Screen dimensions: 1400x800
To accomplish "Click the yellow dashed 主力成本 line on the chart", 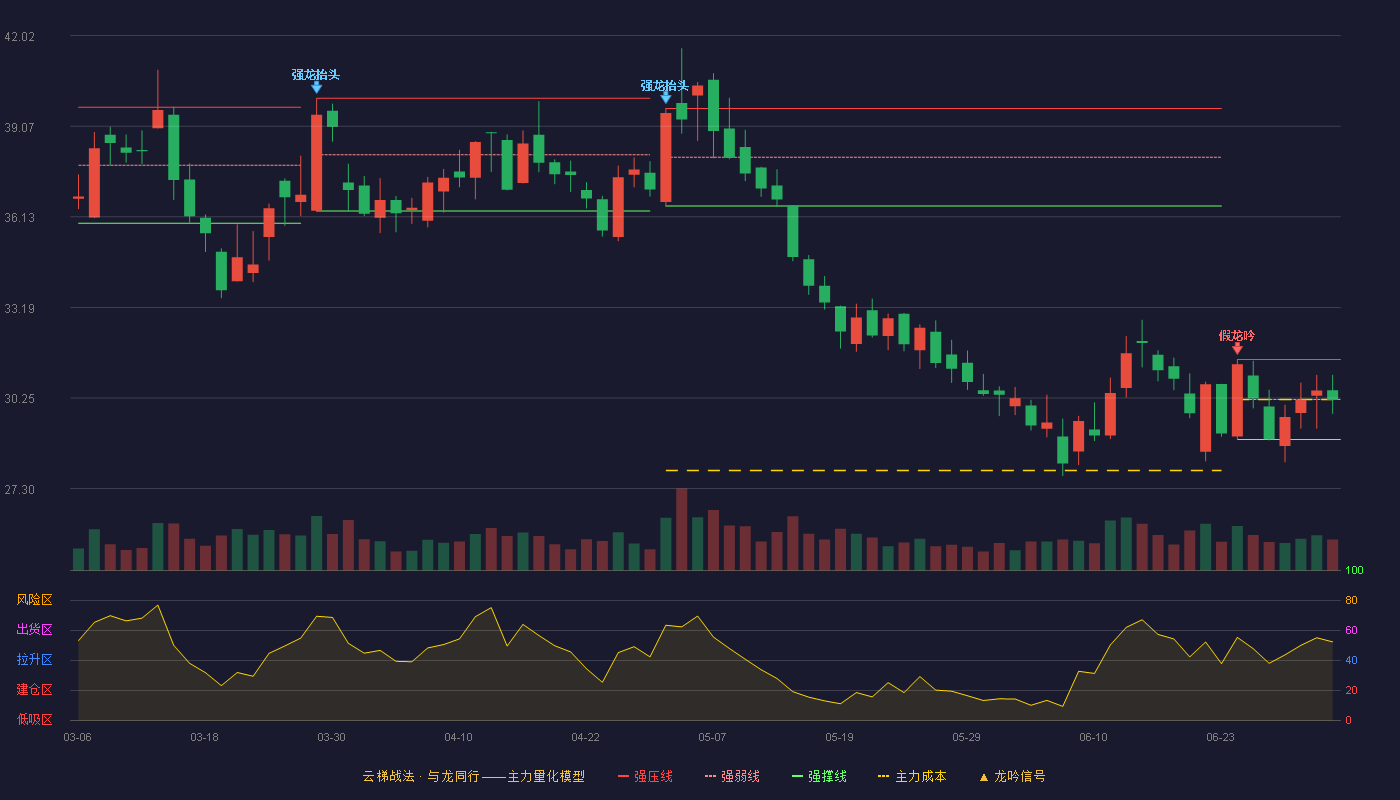I will pos(943,470).
